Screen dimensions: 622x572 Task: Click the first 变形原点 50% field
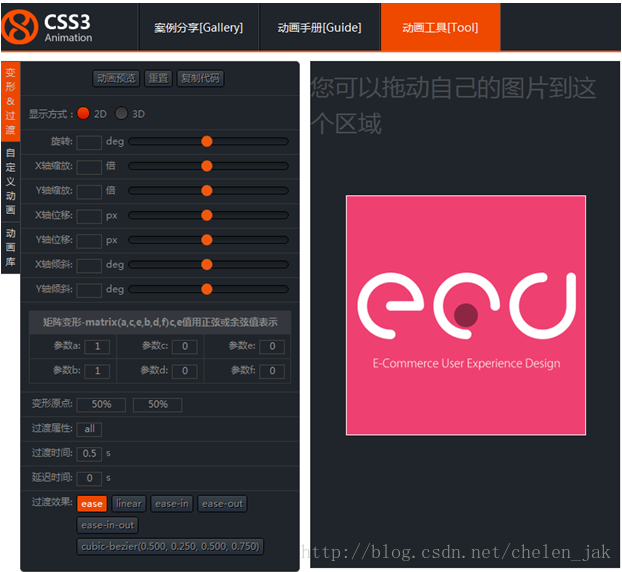pyautogui.click(x=101, y=405)
